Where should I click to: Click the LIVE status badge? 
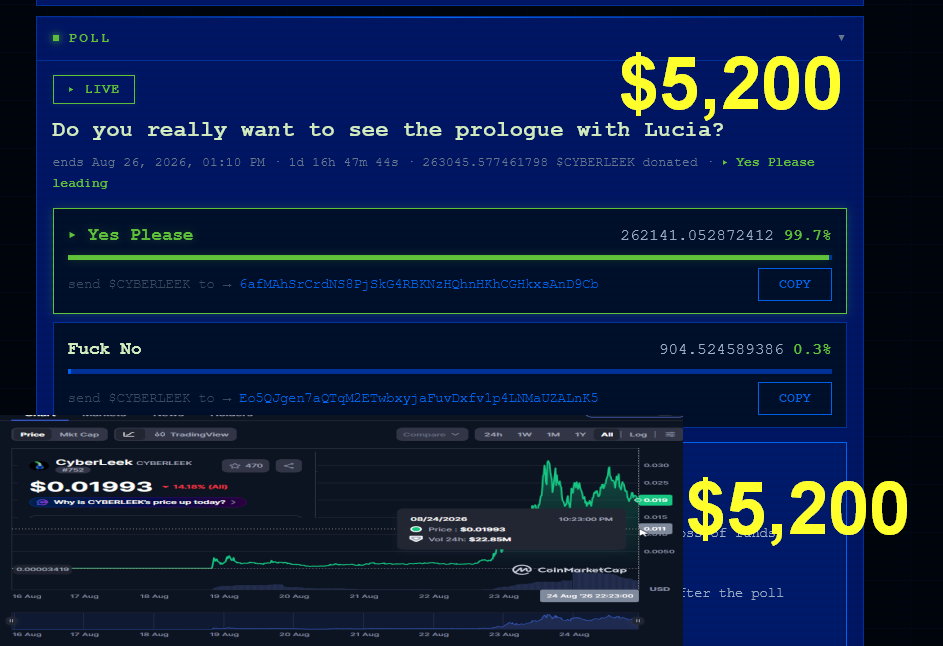[x=94, y=90]
